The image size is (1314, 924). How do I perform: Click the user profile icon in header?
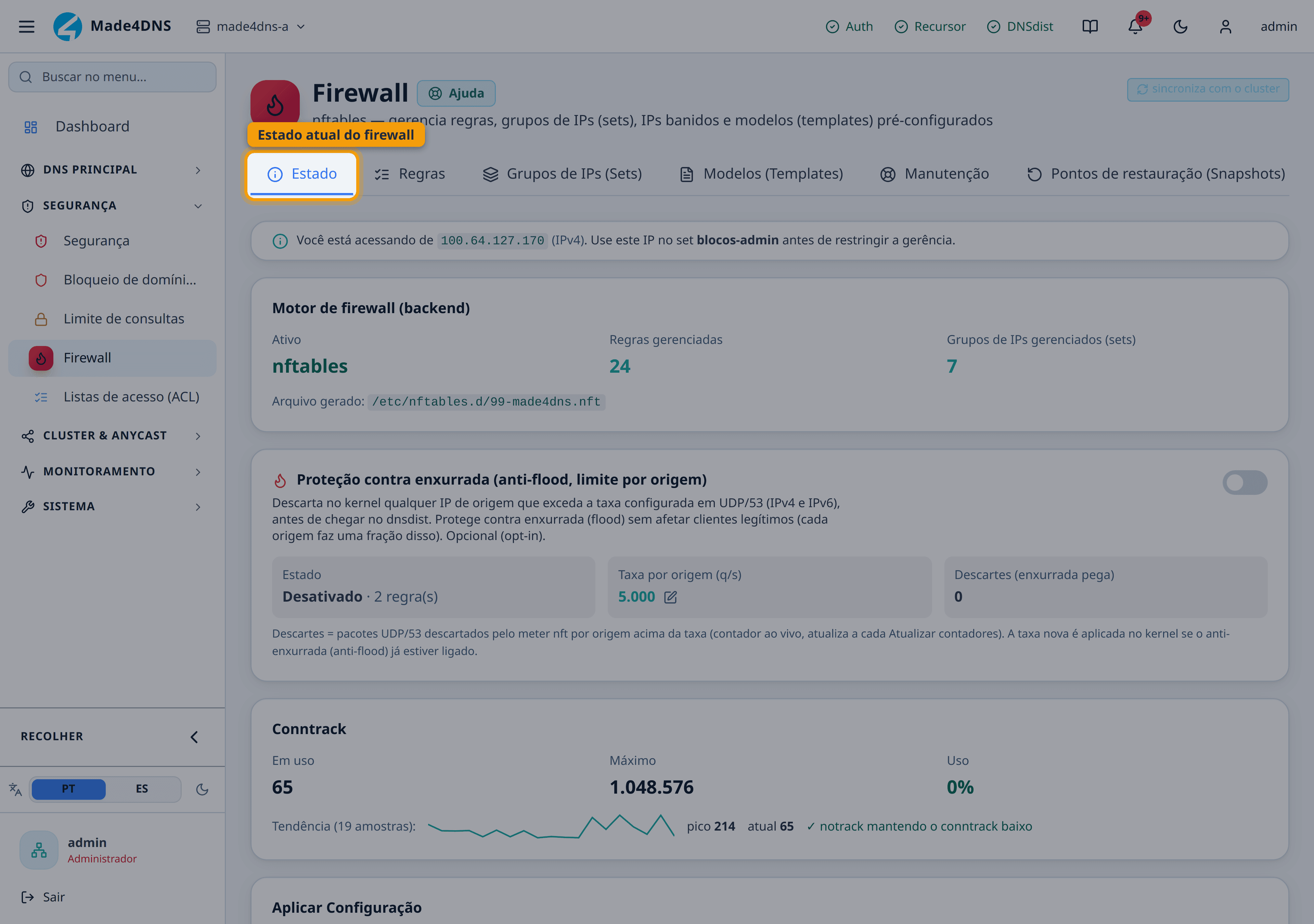coord(1225,26)
